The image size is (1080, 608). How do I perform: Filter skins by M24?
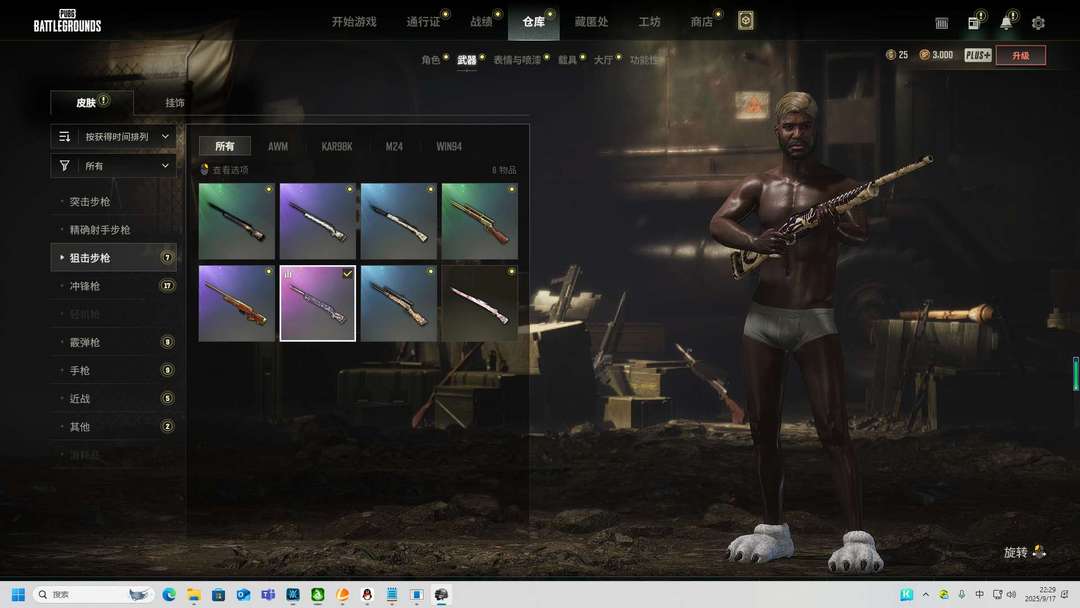coord(394,146)
